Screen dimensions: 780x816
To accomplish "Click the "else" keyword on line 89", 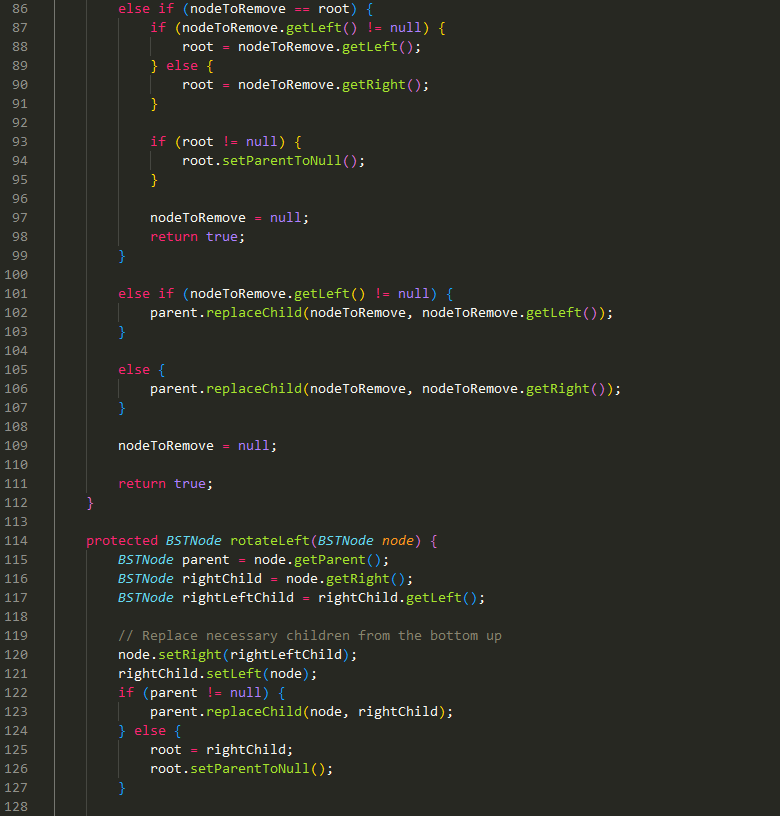I will click(x=182, y=66).
